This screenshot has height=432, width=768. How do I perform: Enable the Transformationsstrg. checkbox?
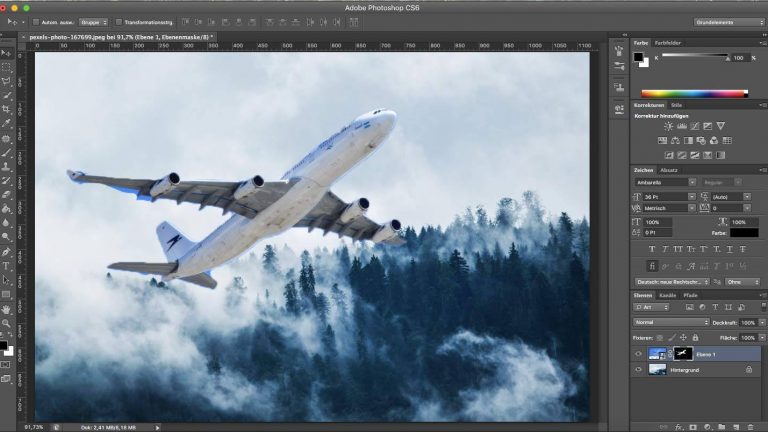(x=117, y=21)
